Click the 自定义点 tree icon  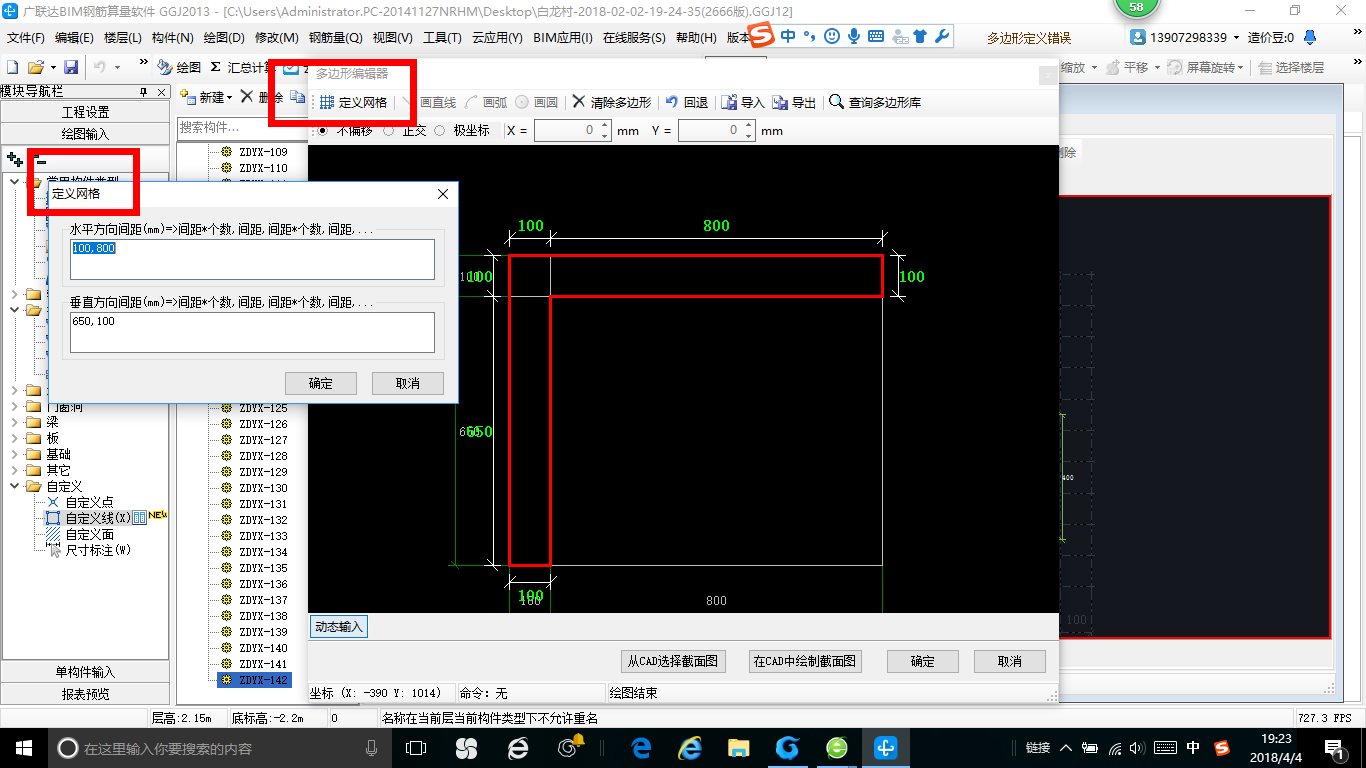coord(54,502)
